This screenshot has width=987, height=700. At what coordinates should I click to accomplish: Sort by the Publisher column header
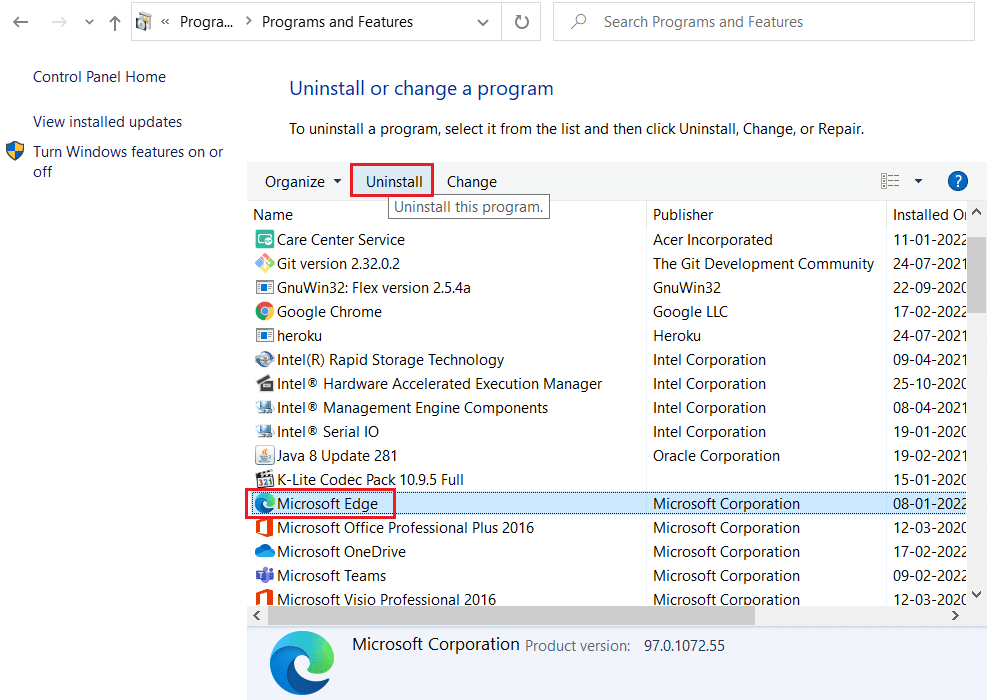(683, 215)
